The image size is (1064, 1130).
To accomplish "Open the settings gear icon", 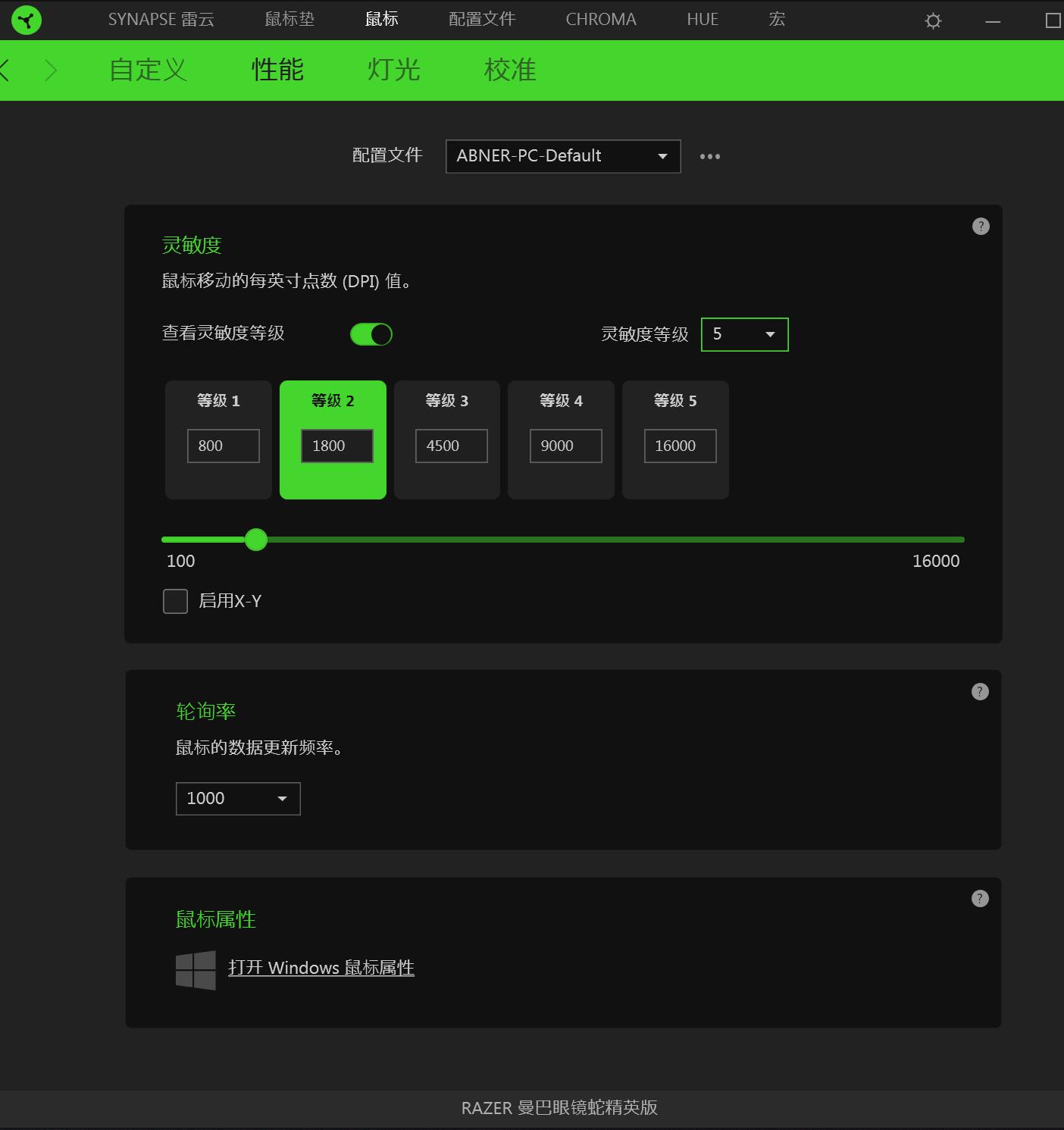I will point(932,20).
